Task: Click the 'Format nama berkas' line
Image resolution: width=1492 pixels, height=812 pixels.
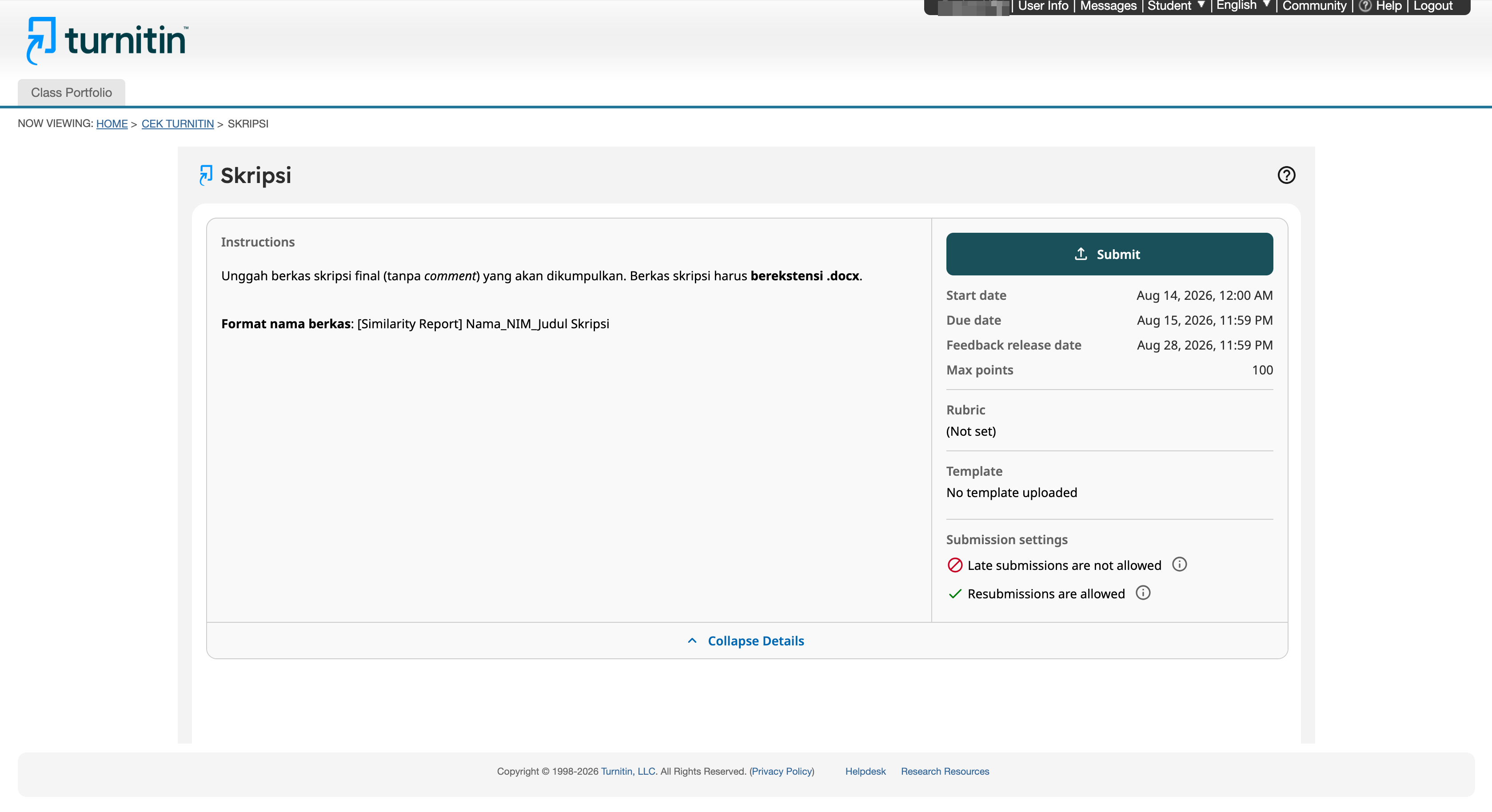Action: (x=415, y=324)
